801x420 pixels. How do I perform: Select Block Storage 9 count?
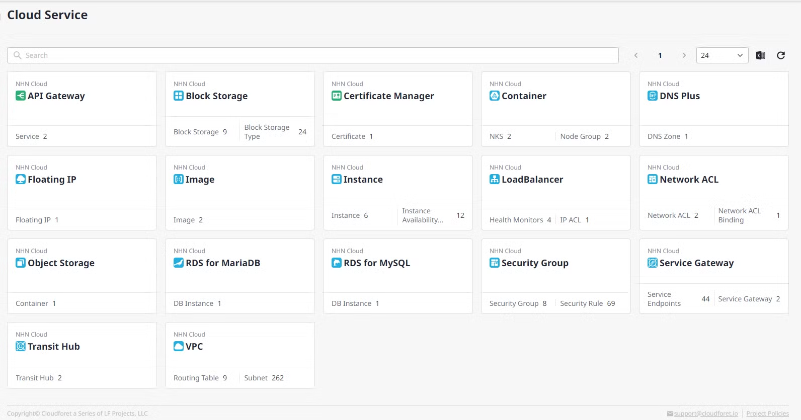point(200,132)
